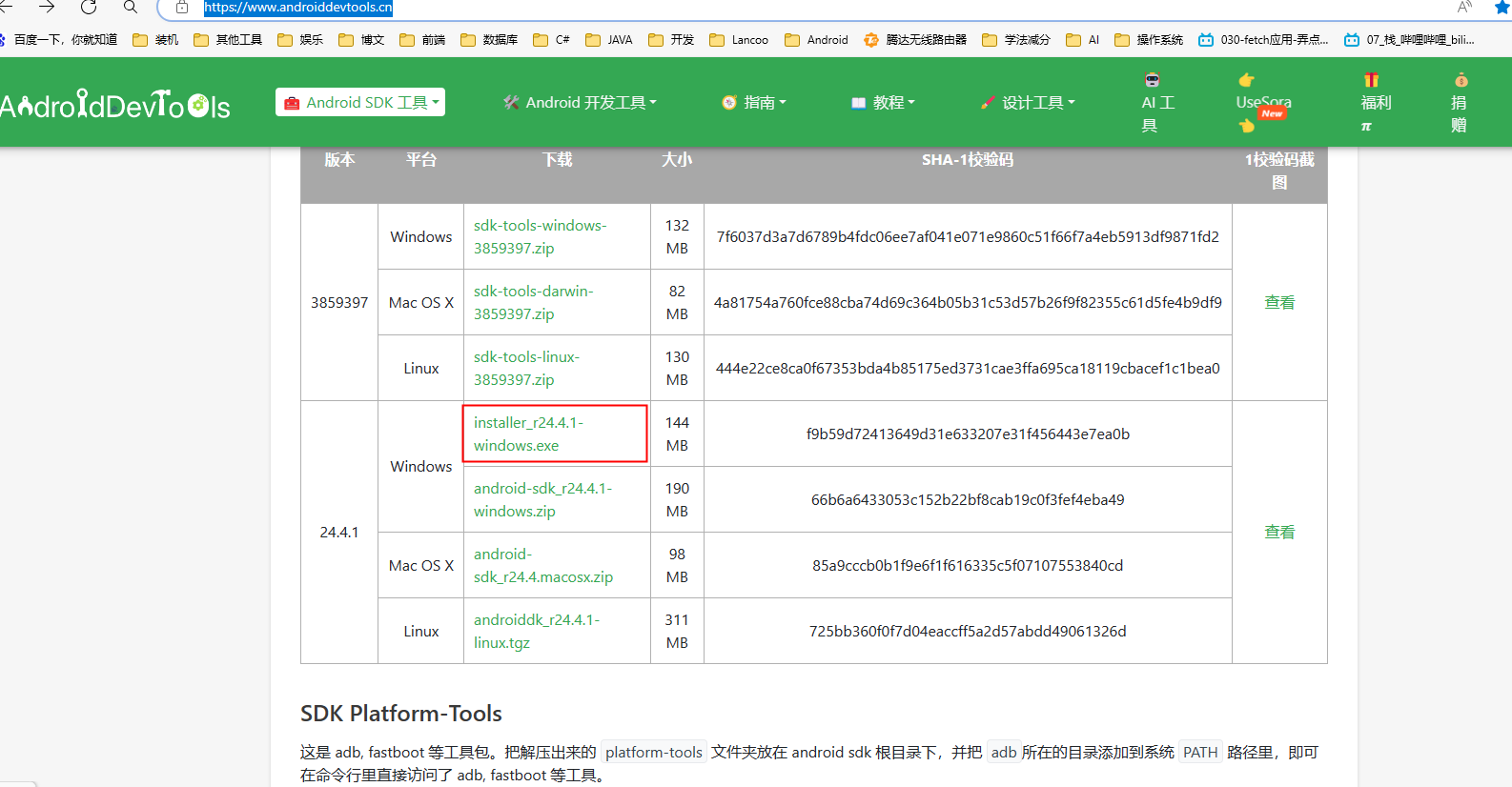
Task: Open the 学法减分 bookmark folder
Action: 1016,40
